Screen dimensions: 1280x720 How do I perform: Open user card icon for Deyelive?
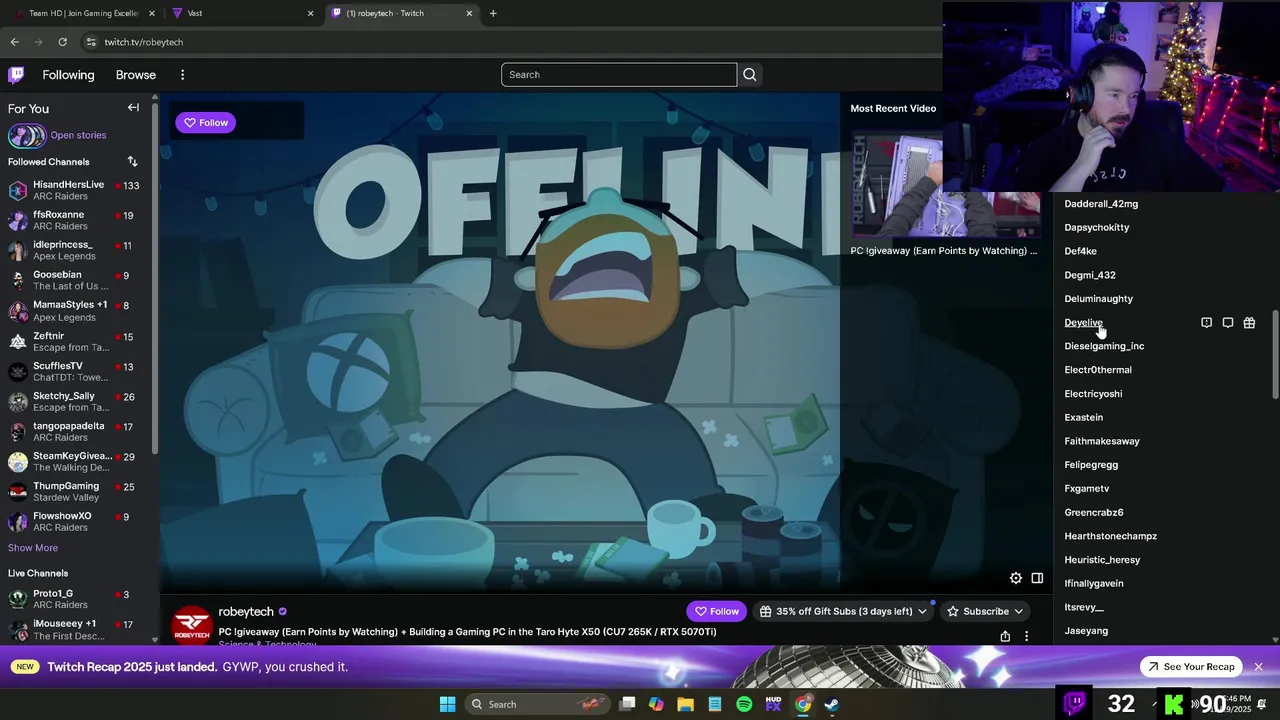coord(1206,323)
